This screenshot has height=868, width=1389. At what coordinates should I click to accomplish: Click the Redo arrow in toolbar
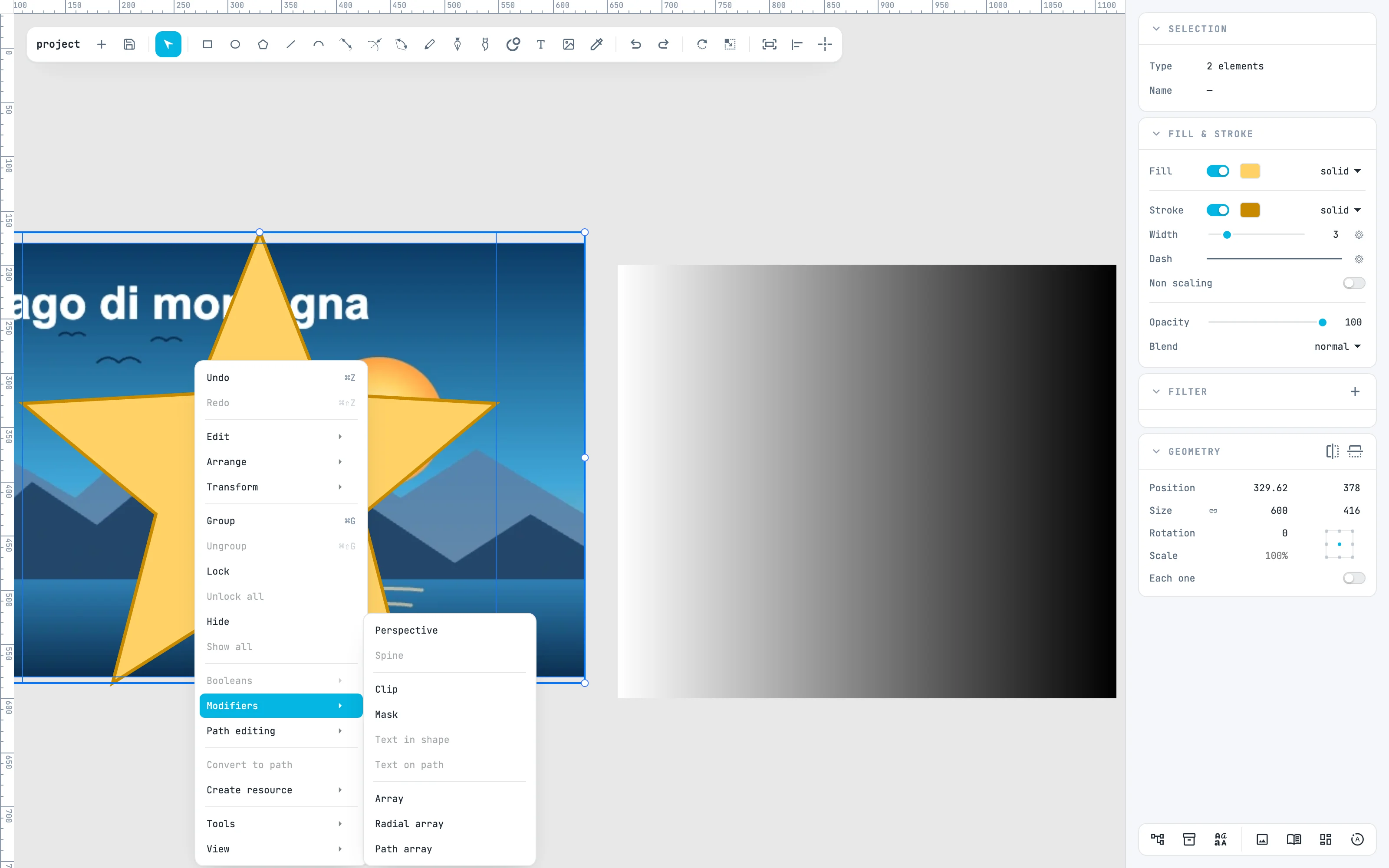coord(664,44)
